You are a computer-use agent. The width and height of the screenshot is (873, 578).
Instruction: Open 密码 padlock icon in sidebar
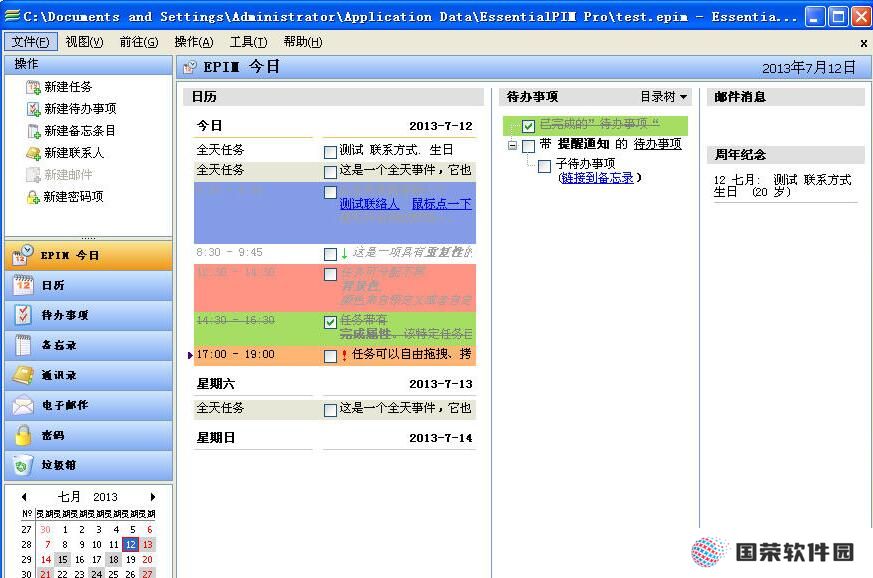22,435
